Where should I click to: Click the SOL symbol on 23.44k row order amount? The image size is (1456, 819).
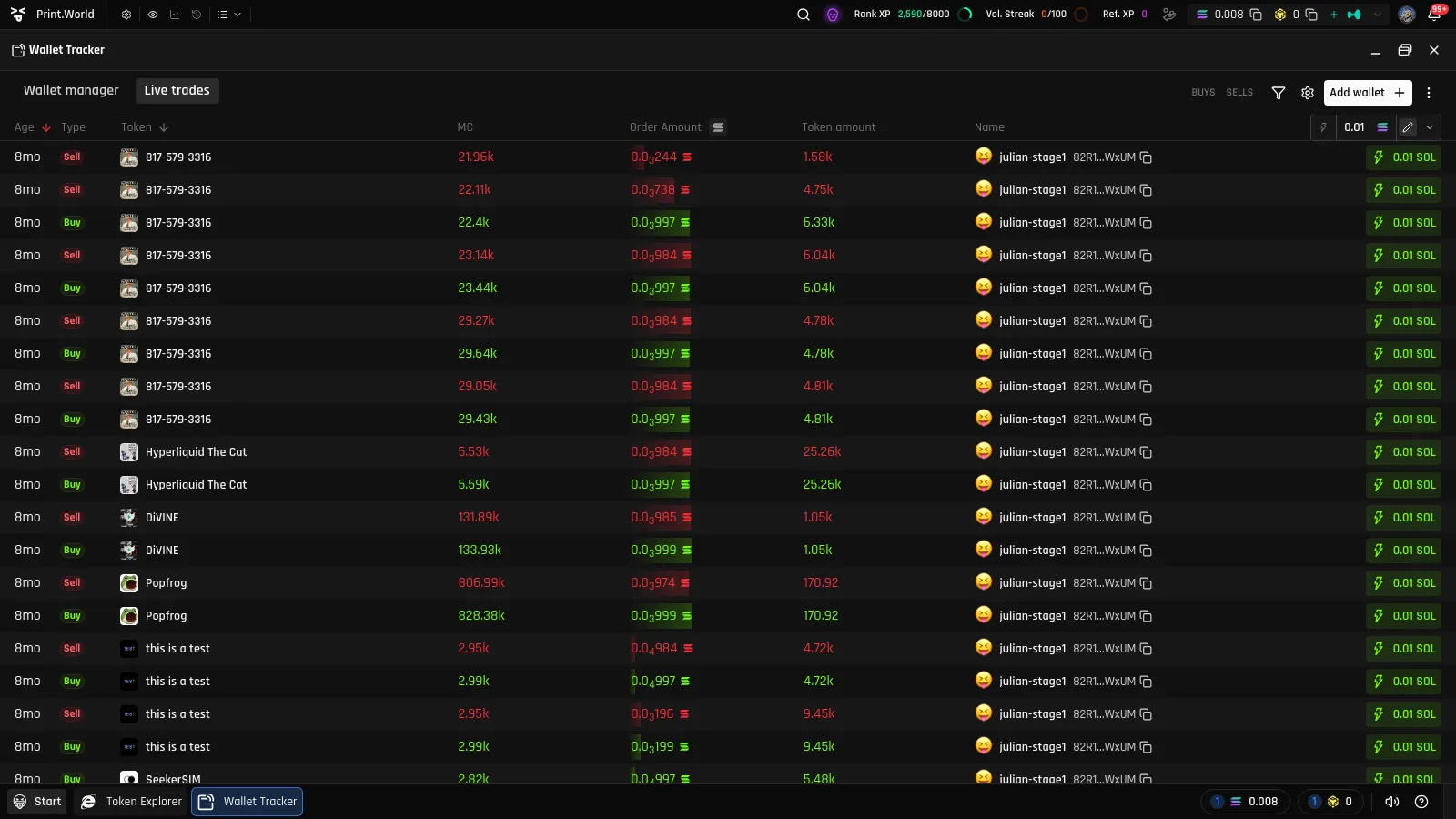coord(685,288)
